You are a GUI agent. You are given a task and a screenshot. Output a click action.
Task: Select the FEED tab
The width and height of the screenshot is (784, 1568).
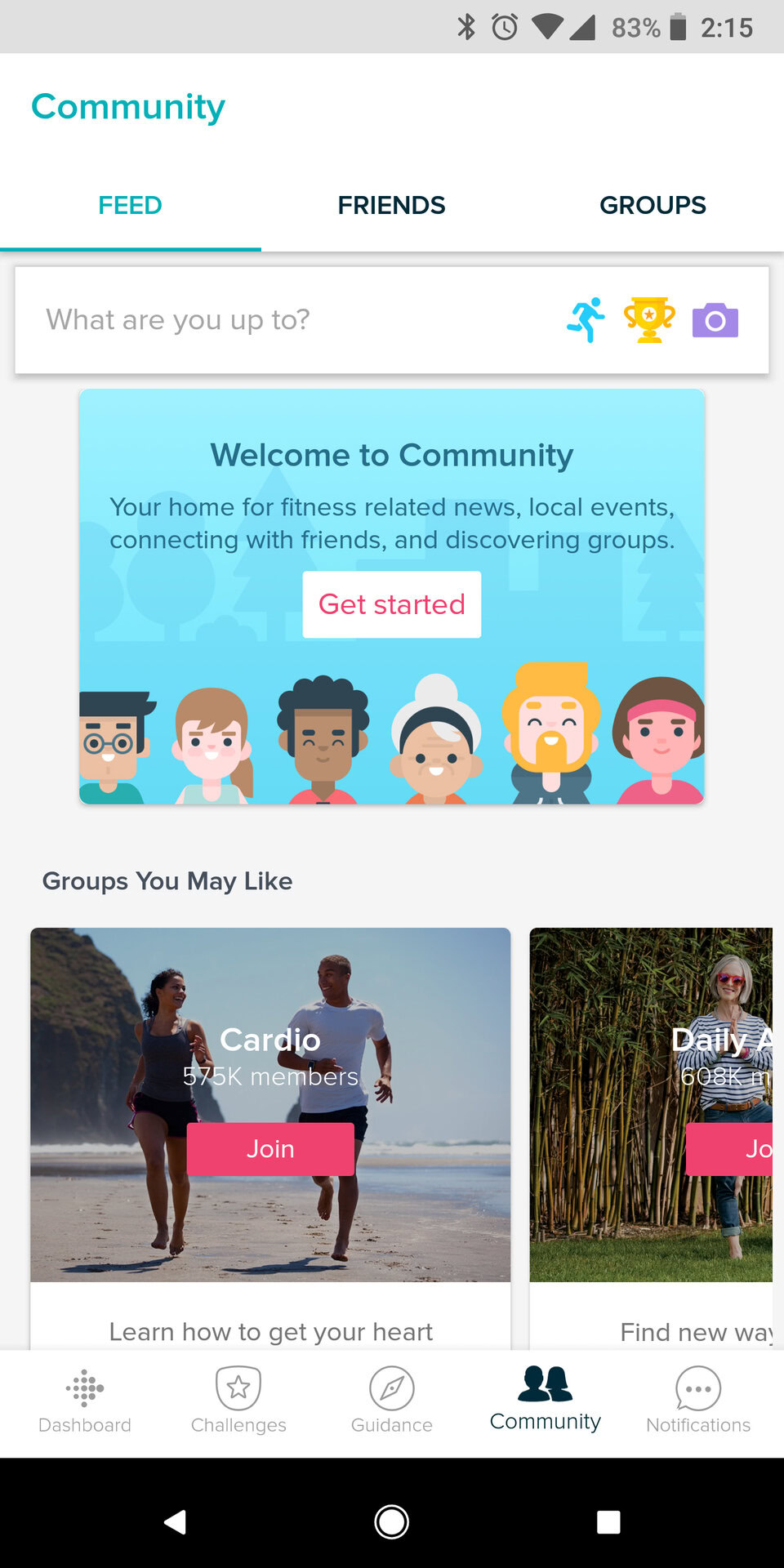click(x=131, y=205)
